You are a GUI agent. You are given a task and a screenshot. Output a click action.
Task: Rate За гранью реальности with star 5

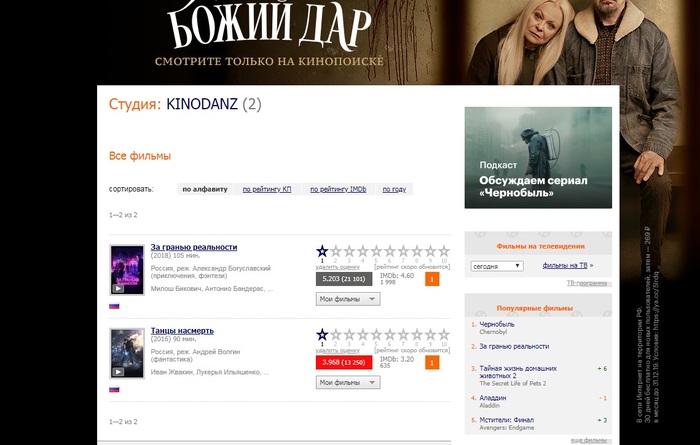click(376, 251)
